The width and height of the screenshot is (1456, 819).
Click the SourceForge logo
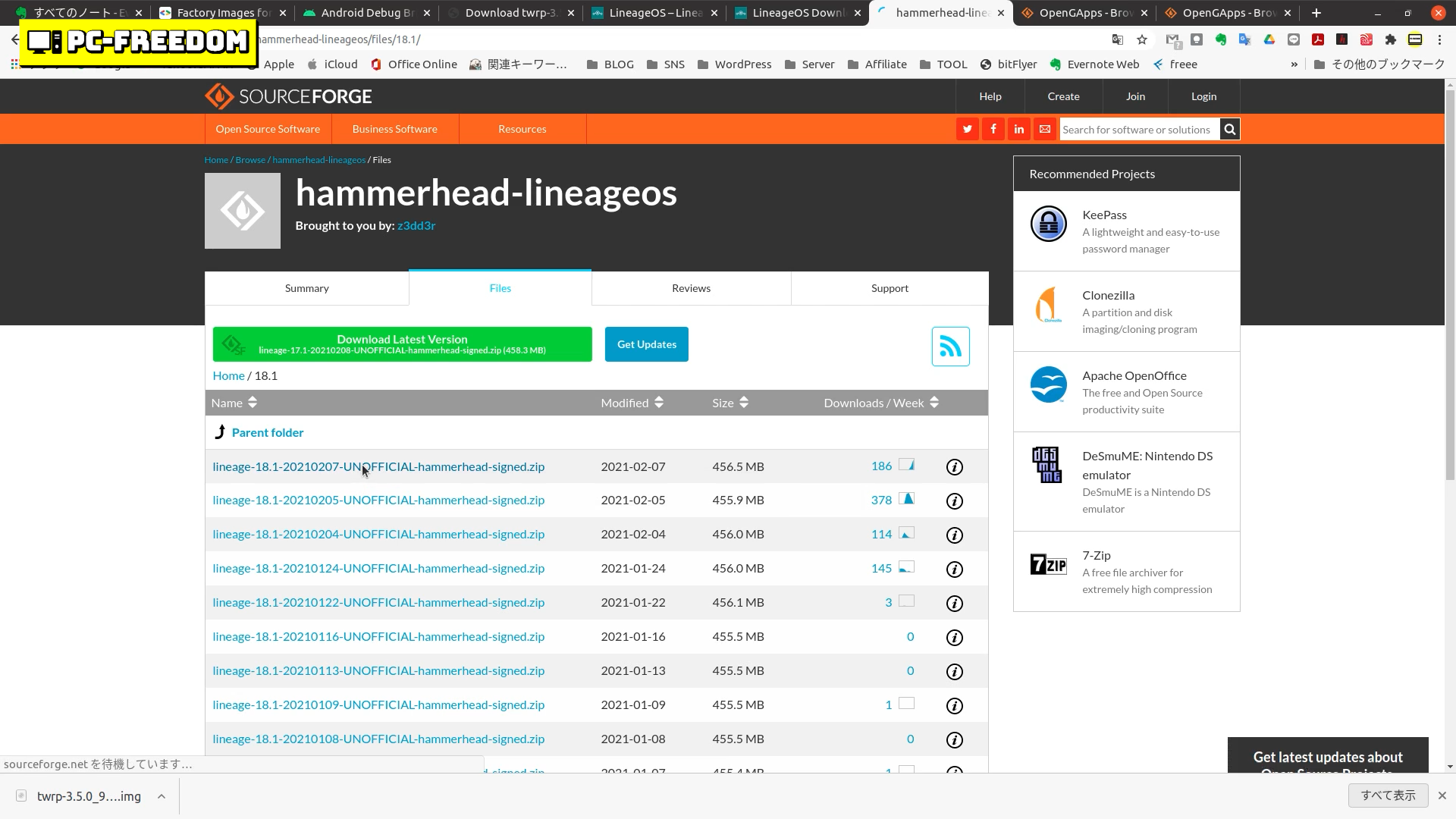click(x=288, y=97)
